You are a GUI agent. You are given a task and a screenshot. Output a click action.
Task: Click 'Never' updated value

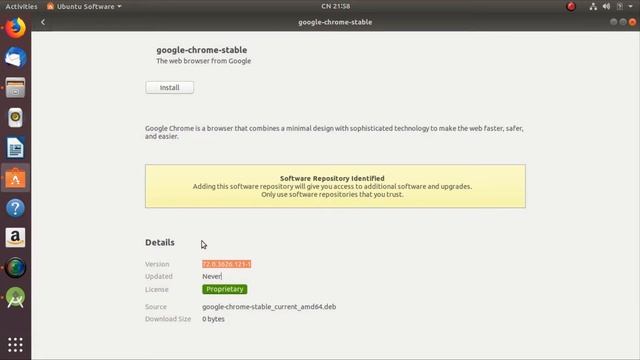[x=212, y=276]
